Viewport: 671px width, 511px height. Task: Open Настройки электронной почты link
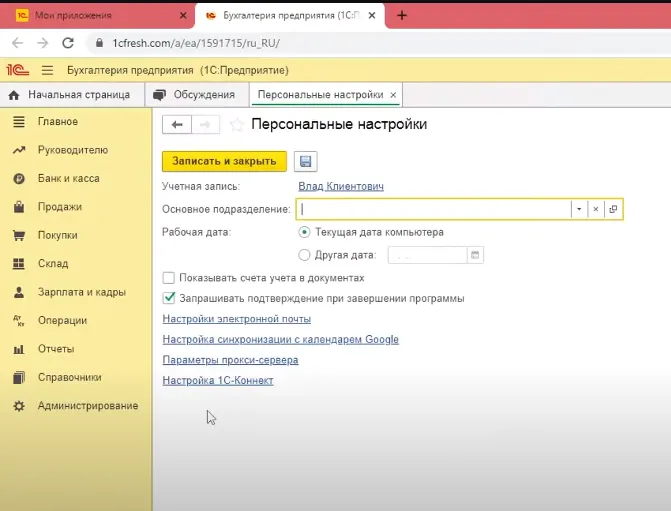click(236, 319)
